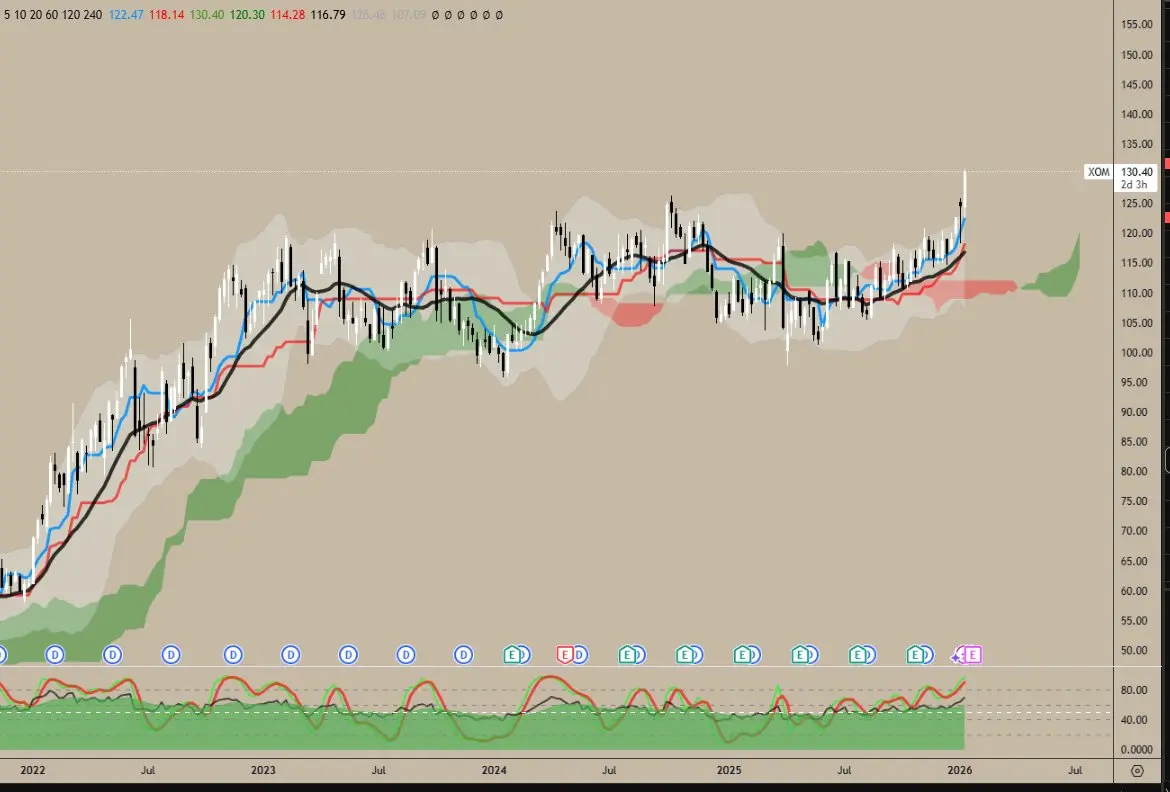Screen dimensions: 1170x792
Task: Click the 145.00 price axis label
Action: (x=1136, y=84)
